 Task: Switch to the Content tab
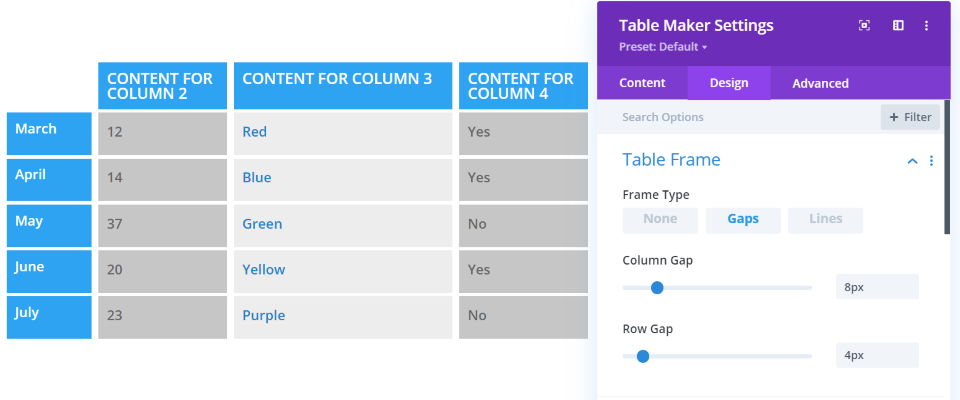click(642, 83)
